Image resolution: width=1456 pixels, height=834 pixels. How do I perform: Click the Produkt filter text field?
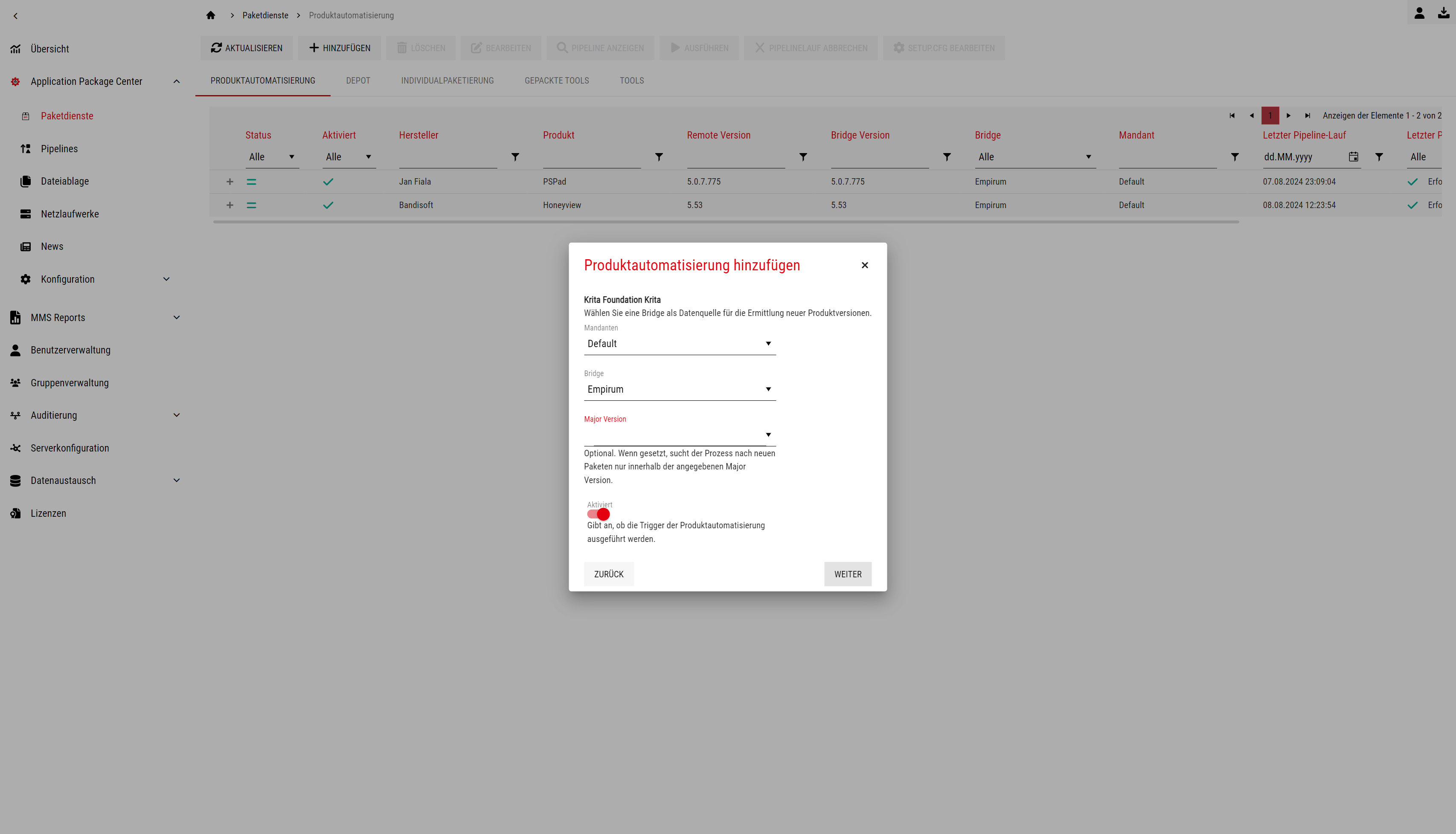[x=592, y=157]
